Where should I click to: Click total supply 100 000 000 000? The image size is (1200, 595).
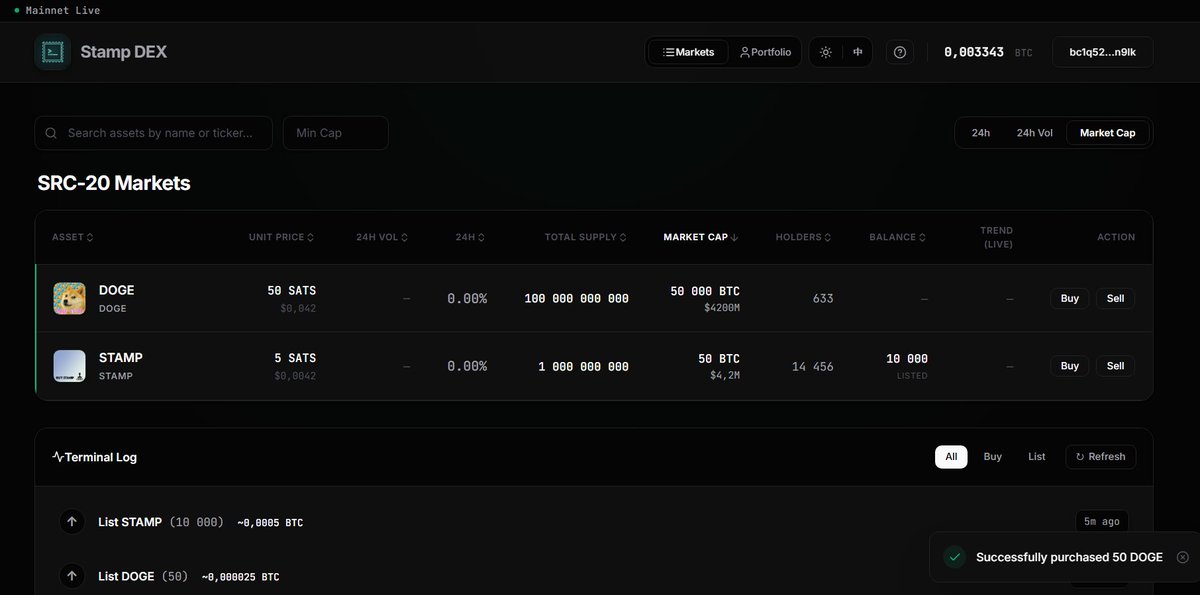(x=577, y=298)
